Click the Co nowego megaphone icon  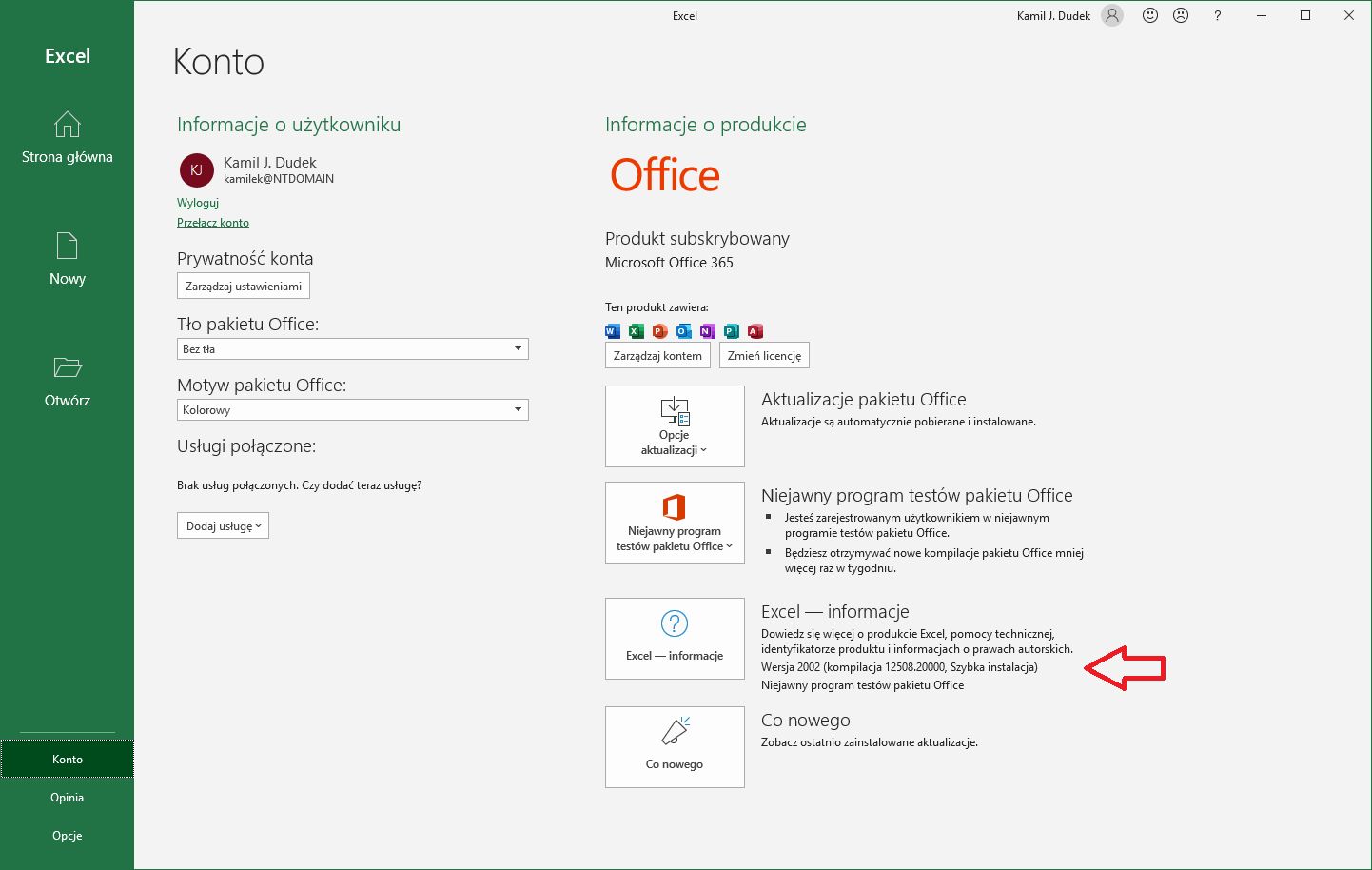tap(674, 731)
